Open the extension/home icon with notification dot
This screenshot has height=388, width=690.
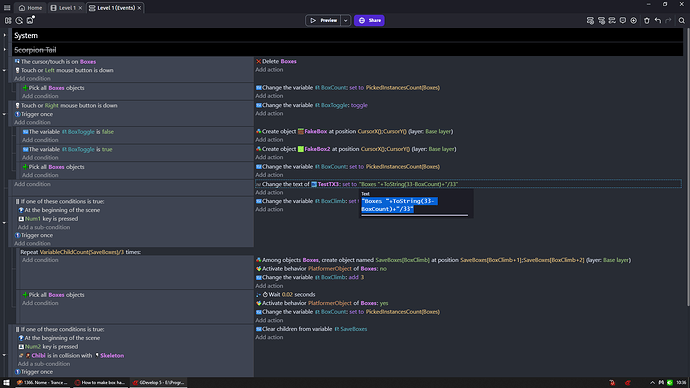point(30,20)
